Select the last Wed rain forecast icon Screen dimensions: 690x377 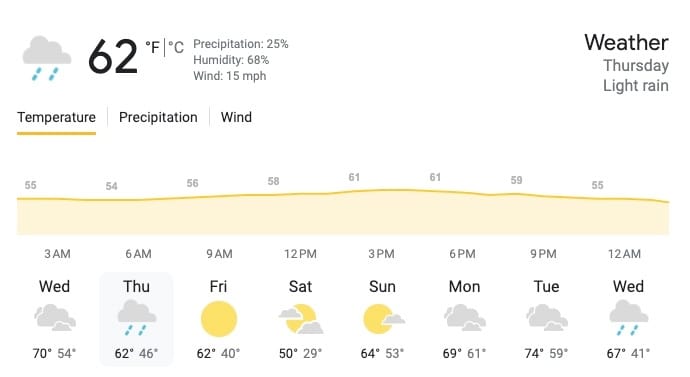pos(629,318)
